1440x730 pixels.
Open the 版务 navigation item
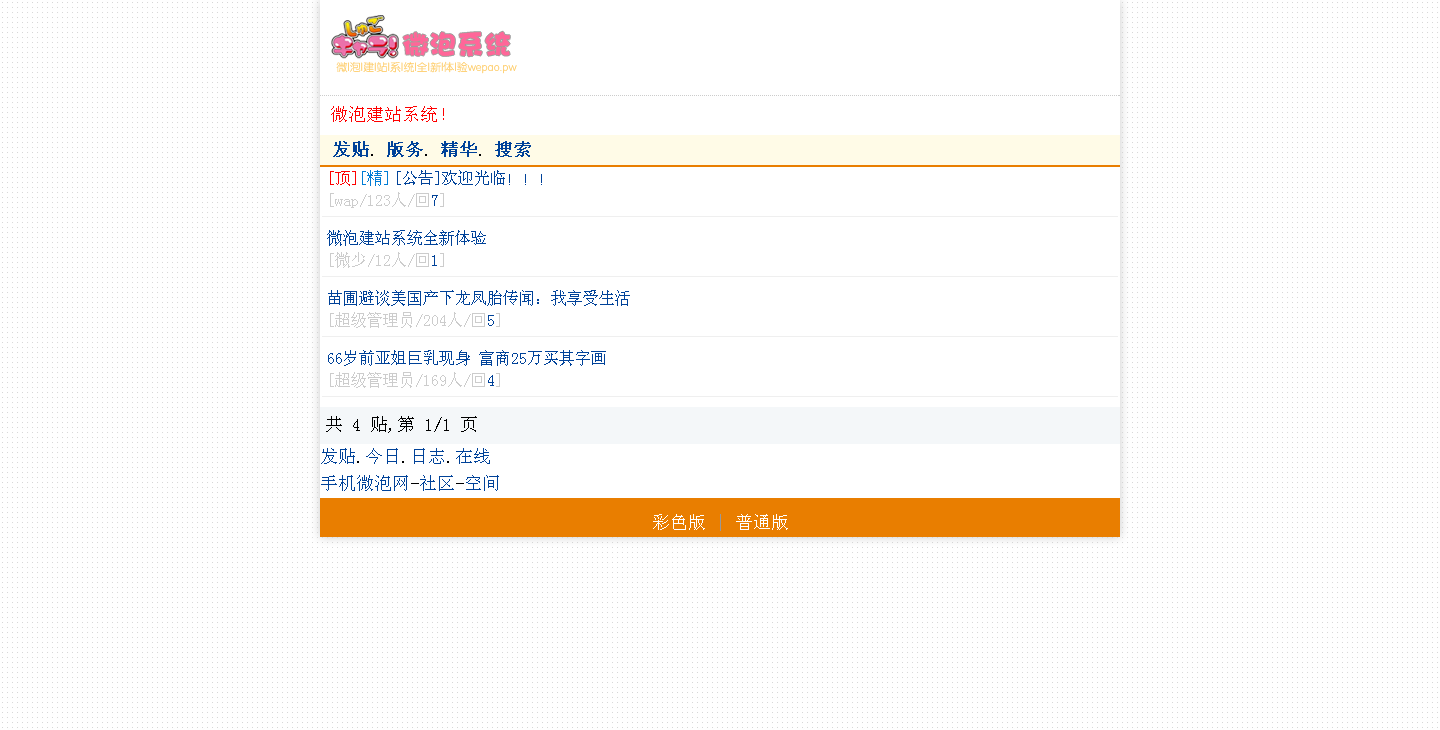[405, 150]
